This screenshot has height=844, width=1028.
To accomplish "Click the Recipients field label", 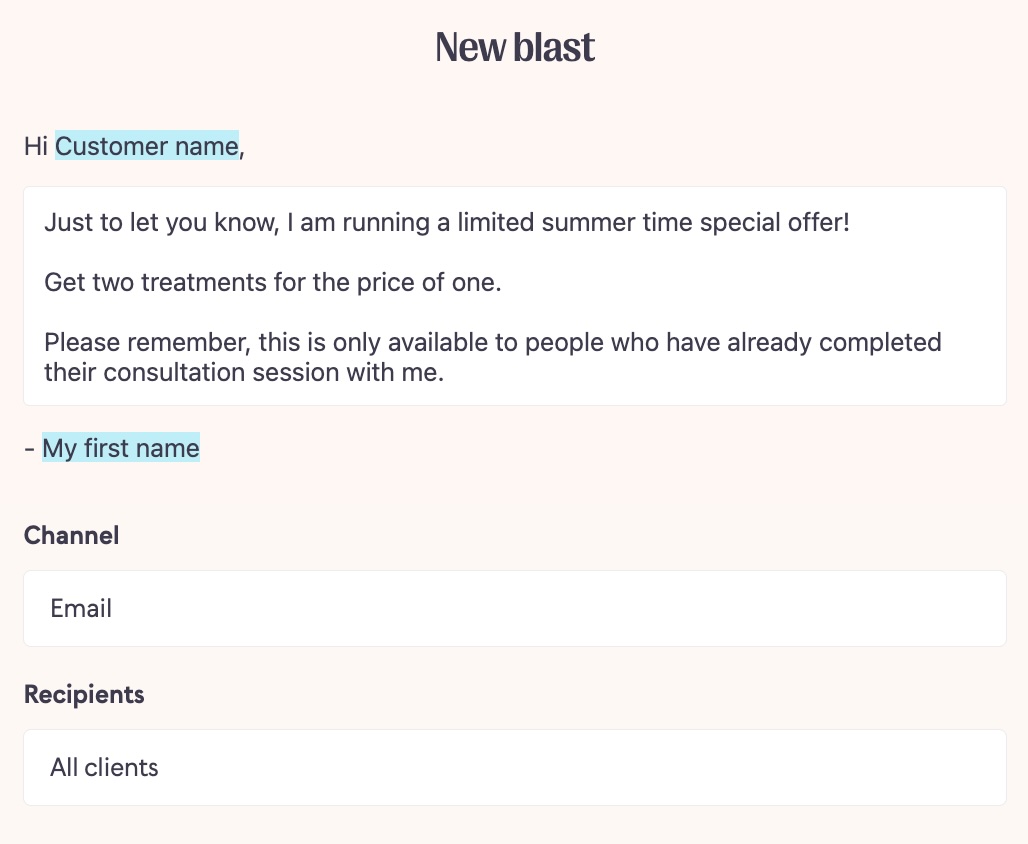I will click(x=84, y=694).
